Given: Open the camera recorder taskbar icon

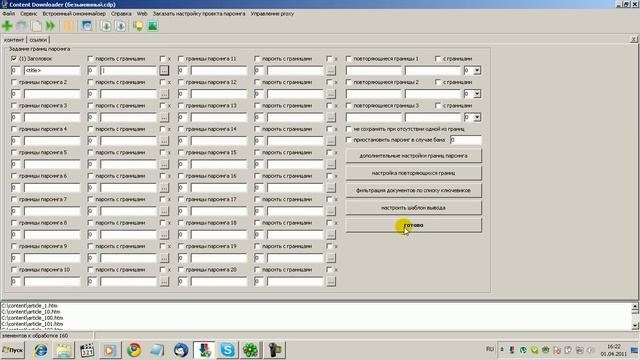Looking at the screenshot, I should (275, 350).
